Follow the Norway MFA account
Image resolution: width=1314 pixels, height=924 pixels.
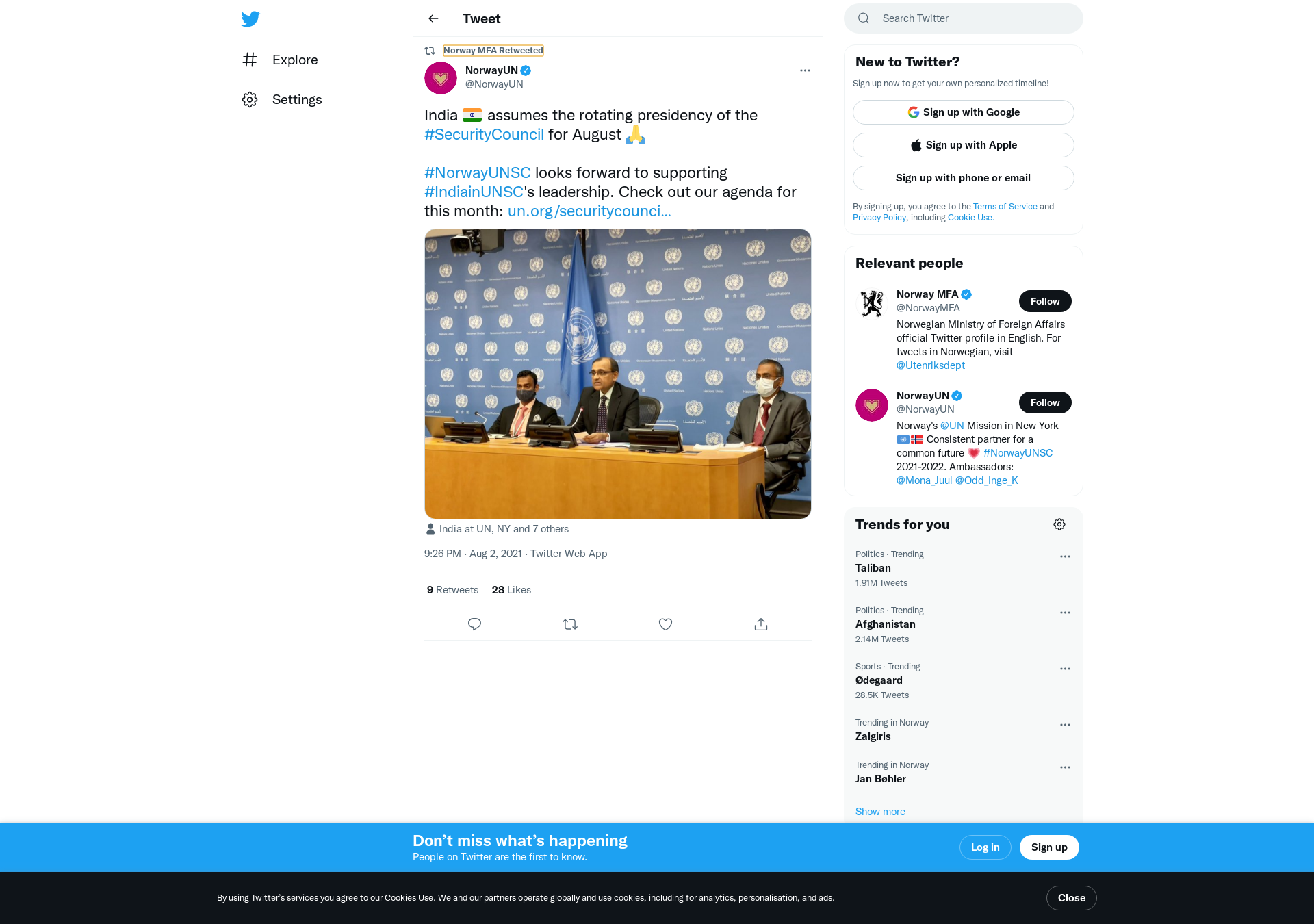tap(1045, 301)
